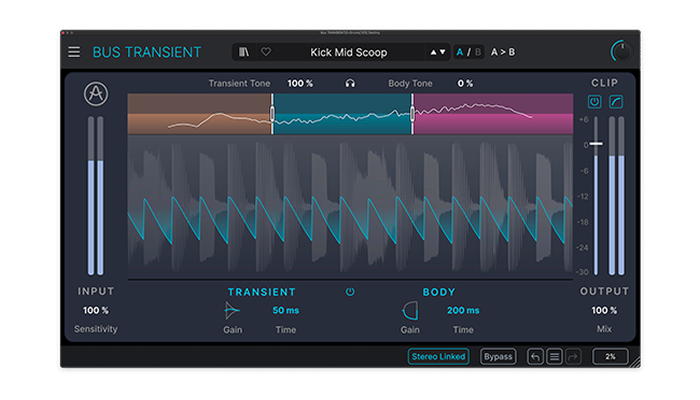The height and width of the screenshot is (400, 700).
Task: Select the clip curve shape icon
Action: tap(616, 102)
